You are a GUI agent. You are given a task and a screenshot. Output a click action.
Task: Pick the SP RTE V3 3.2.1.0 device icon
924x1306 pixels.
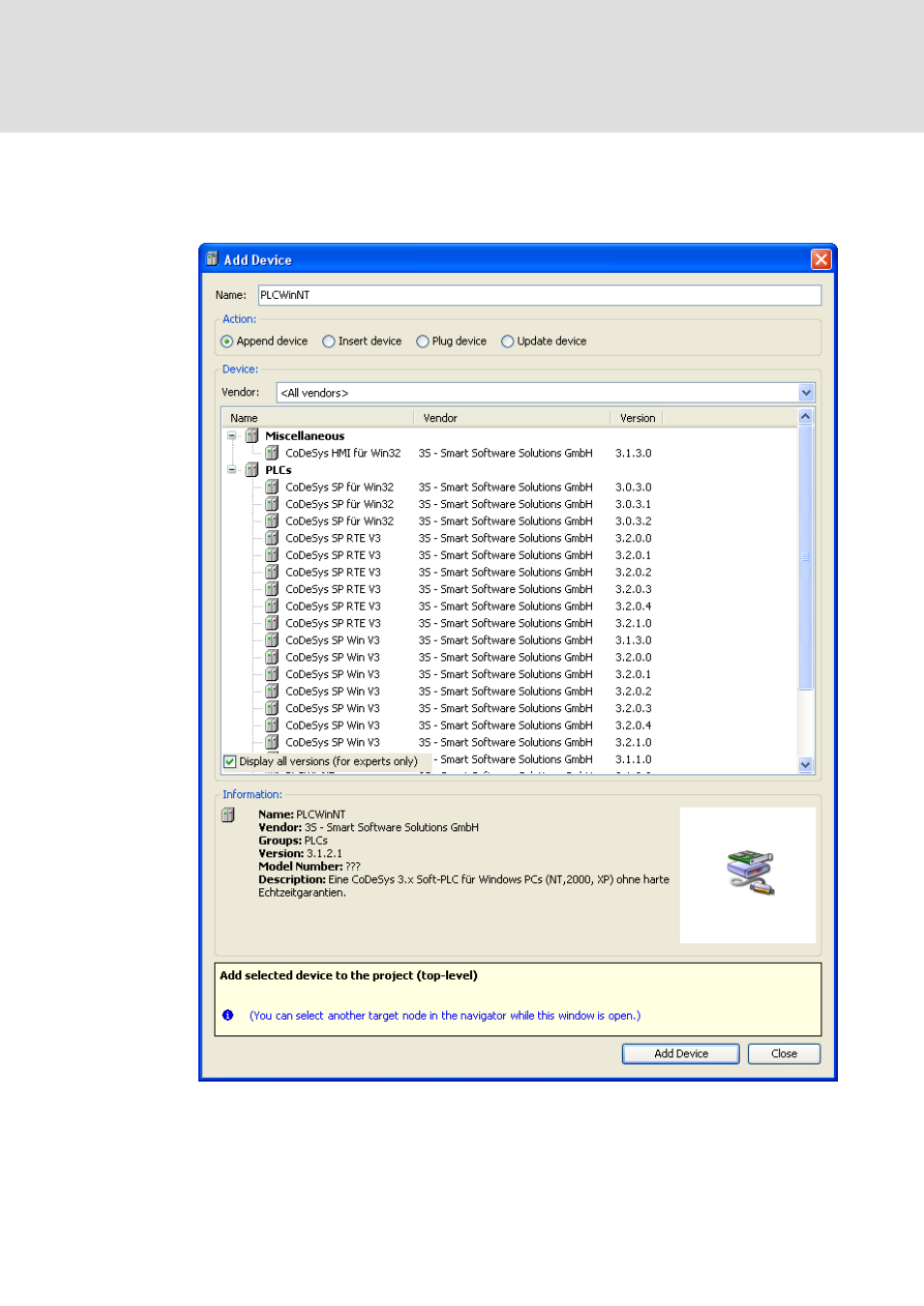[x=272, y=623]
